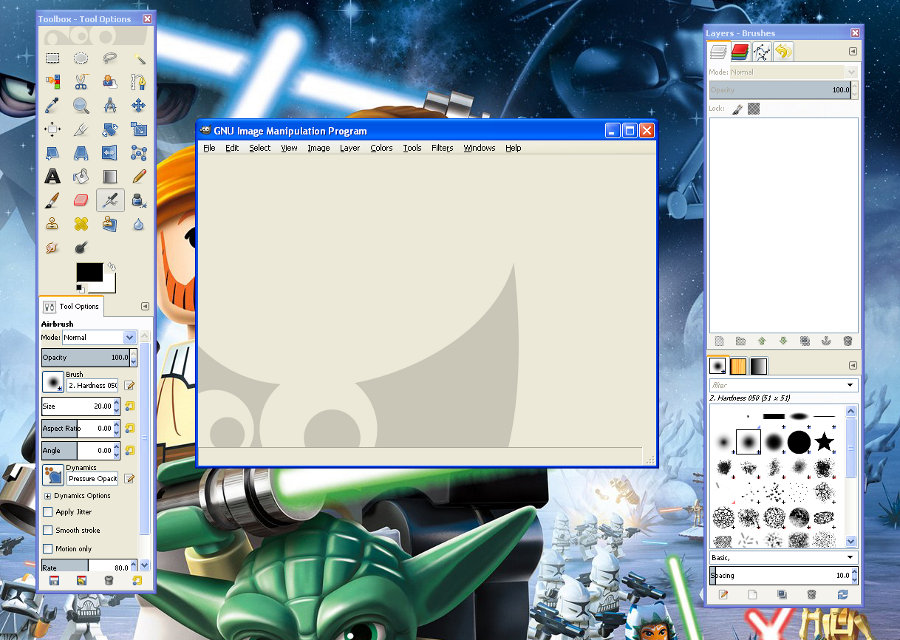Select the Rectangle Select tool
This screenshot has width=900, height=640.
(x=53, y=58)
